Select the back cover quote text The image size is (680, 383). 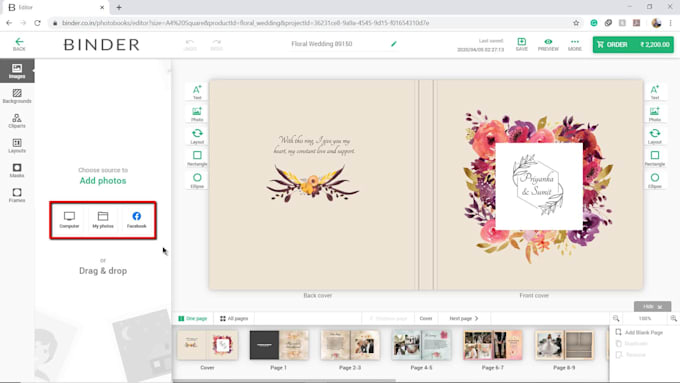[x=314, y=145]
